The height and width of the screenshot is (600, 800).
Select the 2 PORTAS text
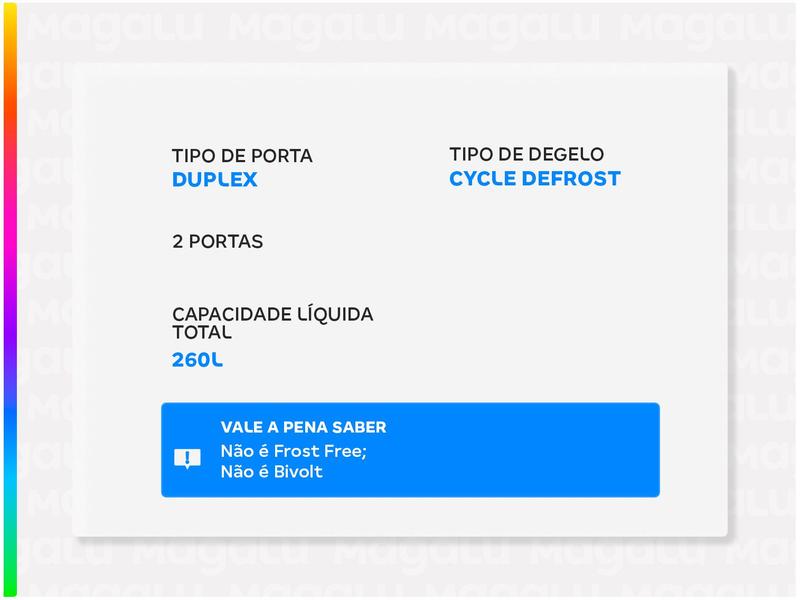[x=217, y=241]
